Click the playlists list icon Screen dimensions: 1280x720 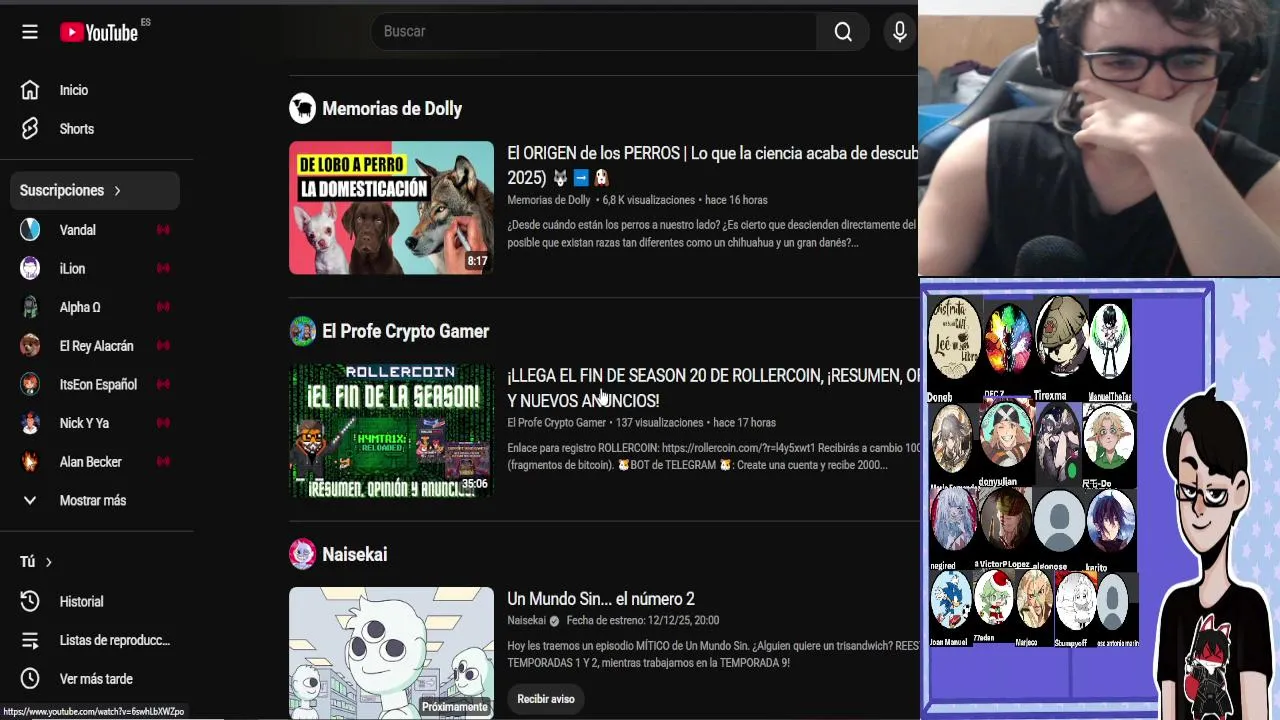(30, 640)
